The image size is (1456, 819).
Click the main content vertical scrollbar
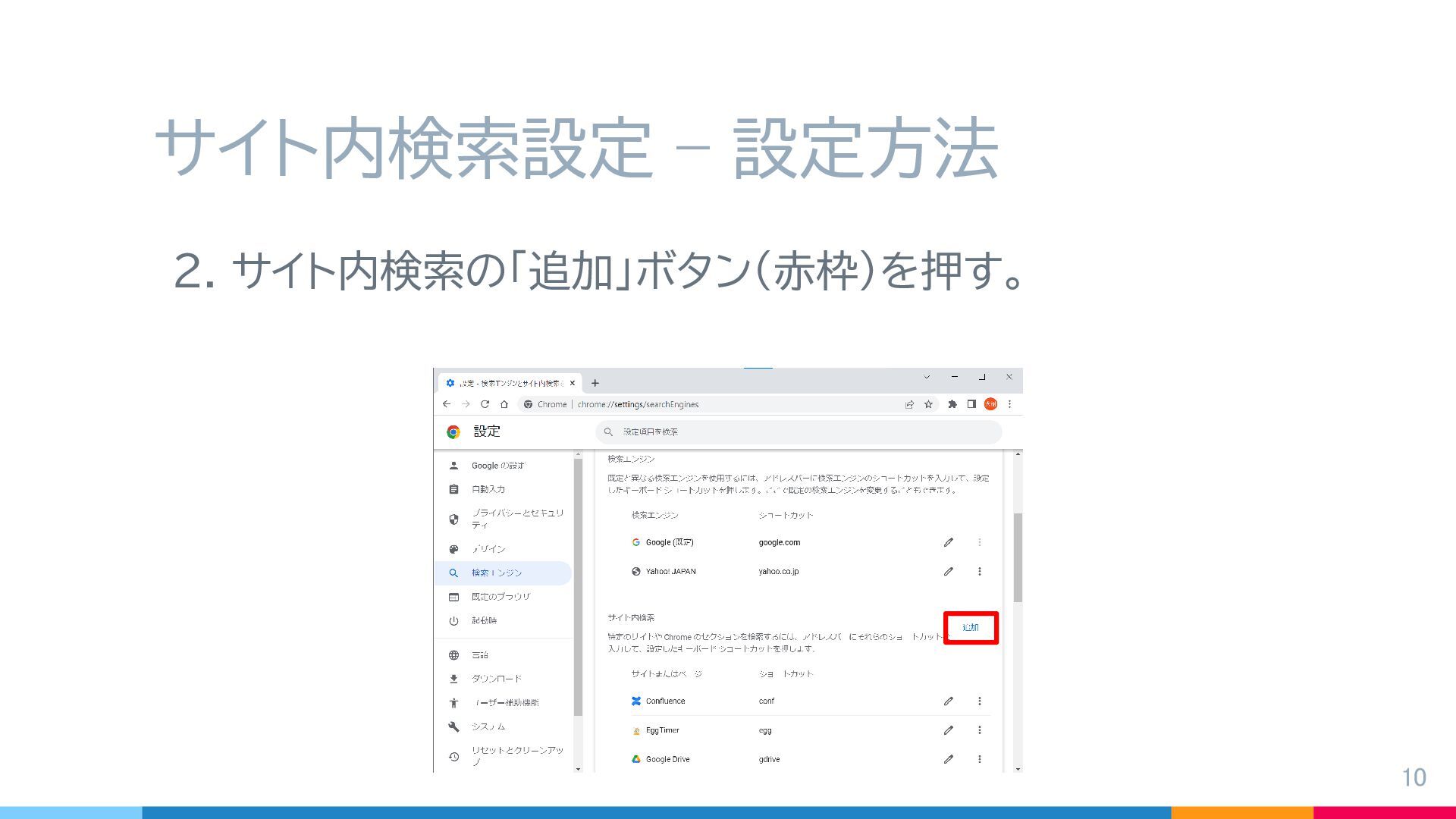click(x=1018, y=557)
